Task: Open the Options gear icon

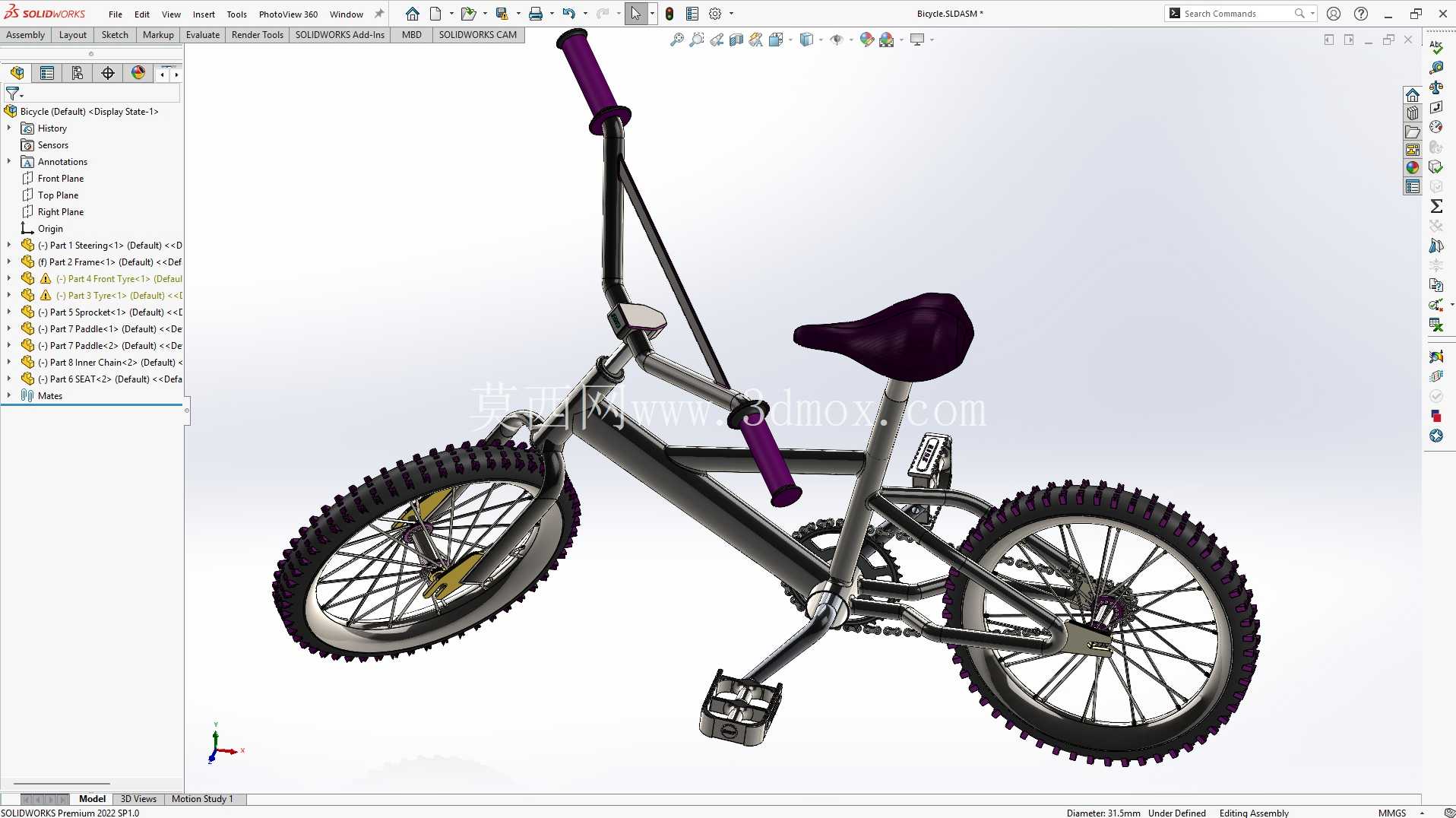Action: tap(715, 14)
